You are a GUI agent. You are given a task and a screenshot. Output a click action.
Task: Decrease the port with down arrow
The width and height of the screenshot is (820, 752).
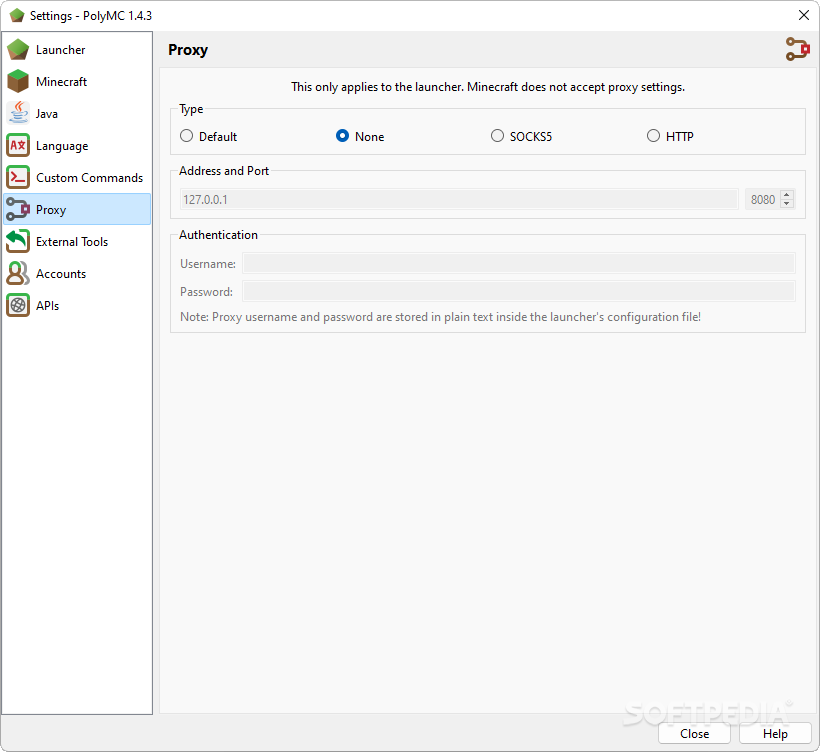click(787, 204)
